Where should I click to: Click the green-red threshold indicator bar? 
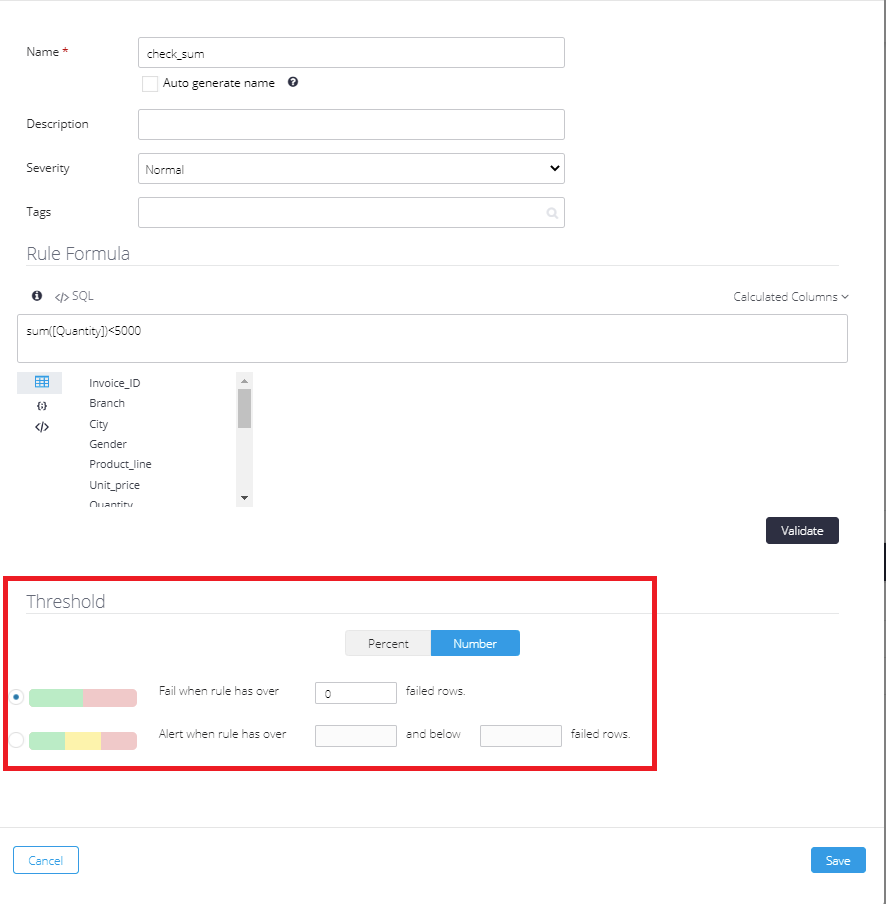coord(83,697)
